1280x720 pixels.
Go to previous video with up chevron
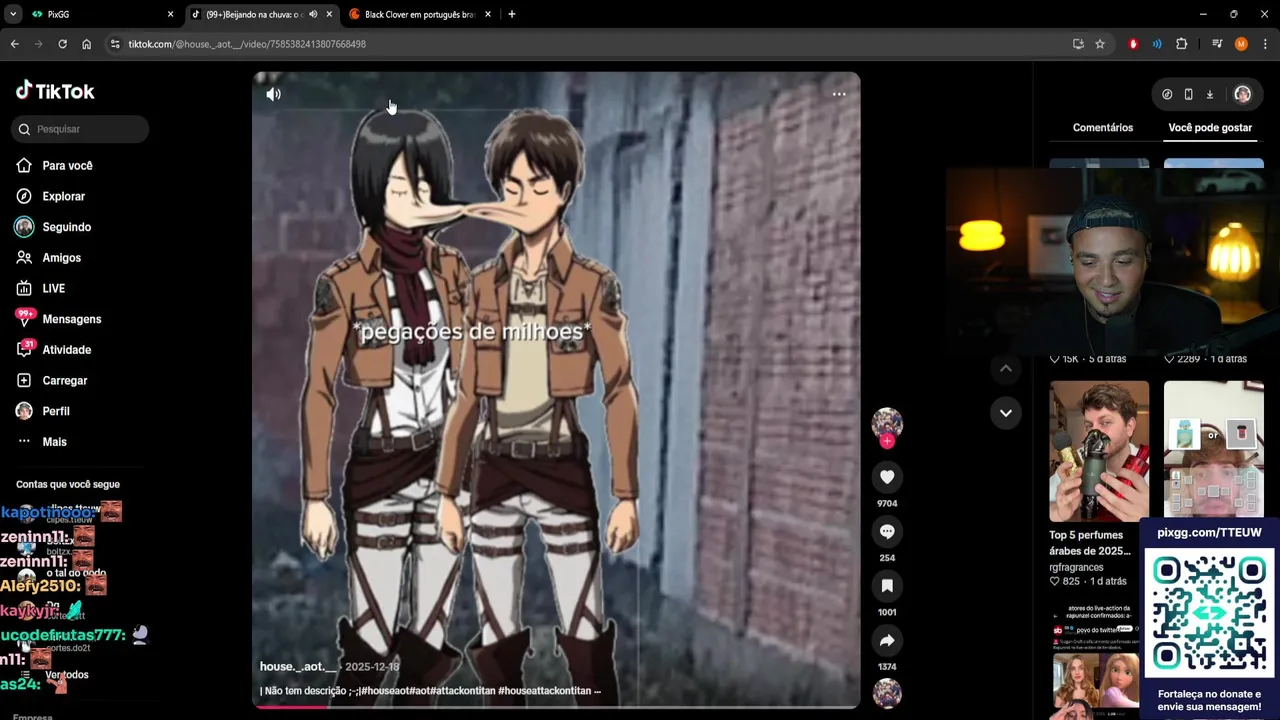pyautogui.click(x=1006, y=368)
